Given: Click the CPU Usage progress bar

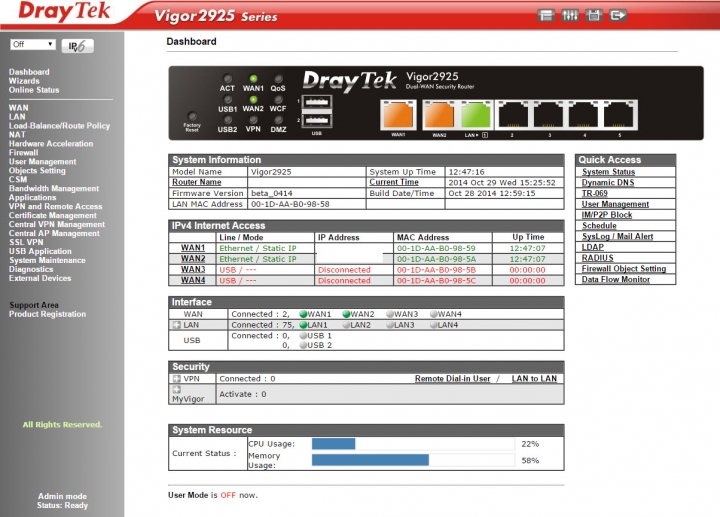Looking at the screenshot, I should 413,444.
